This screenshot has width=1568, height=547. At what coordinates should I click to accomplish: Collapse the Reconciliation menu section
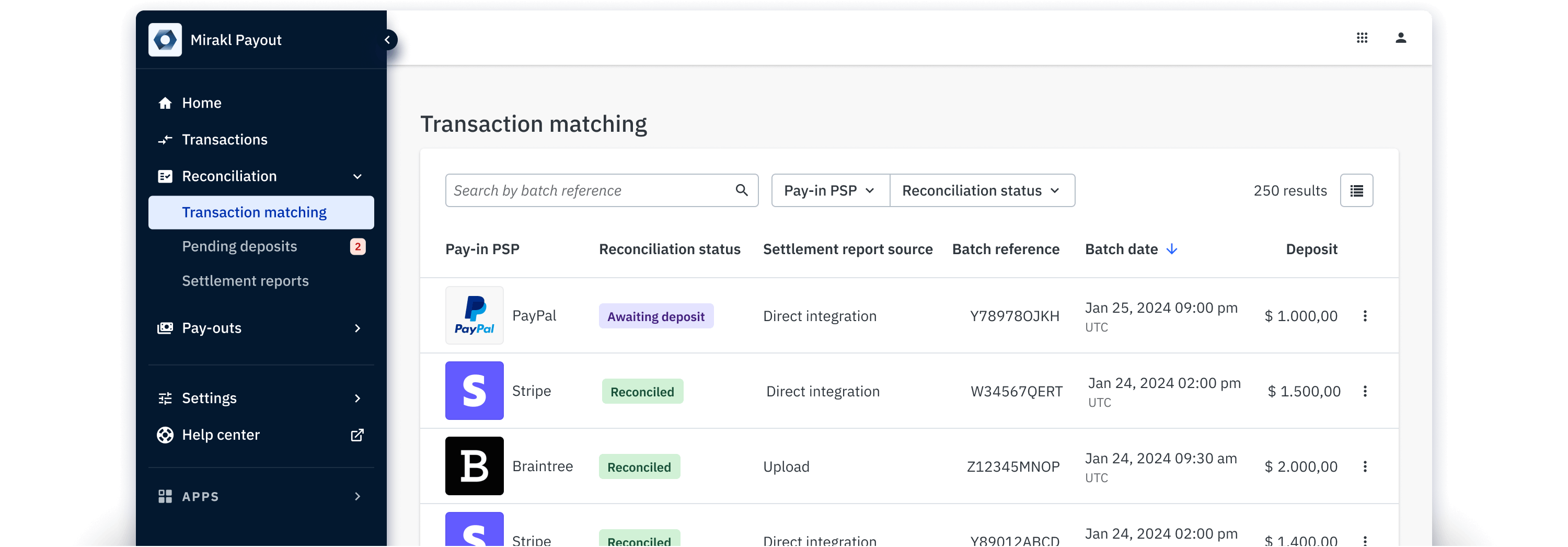pyautogui.click(x=358, y=177)
